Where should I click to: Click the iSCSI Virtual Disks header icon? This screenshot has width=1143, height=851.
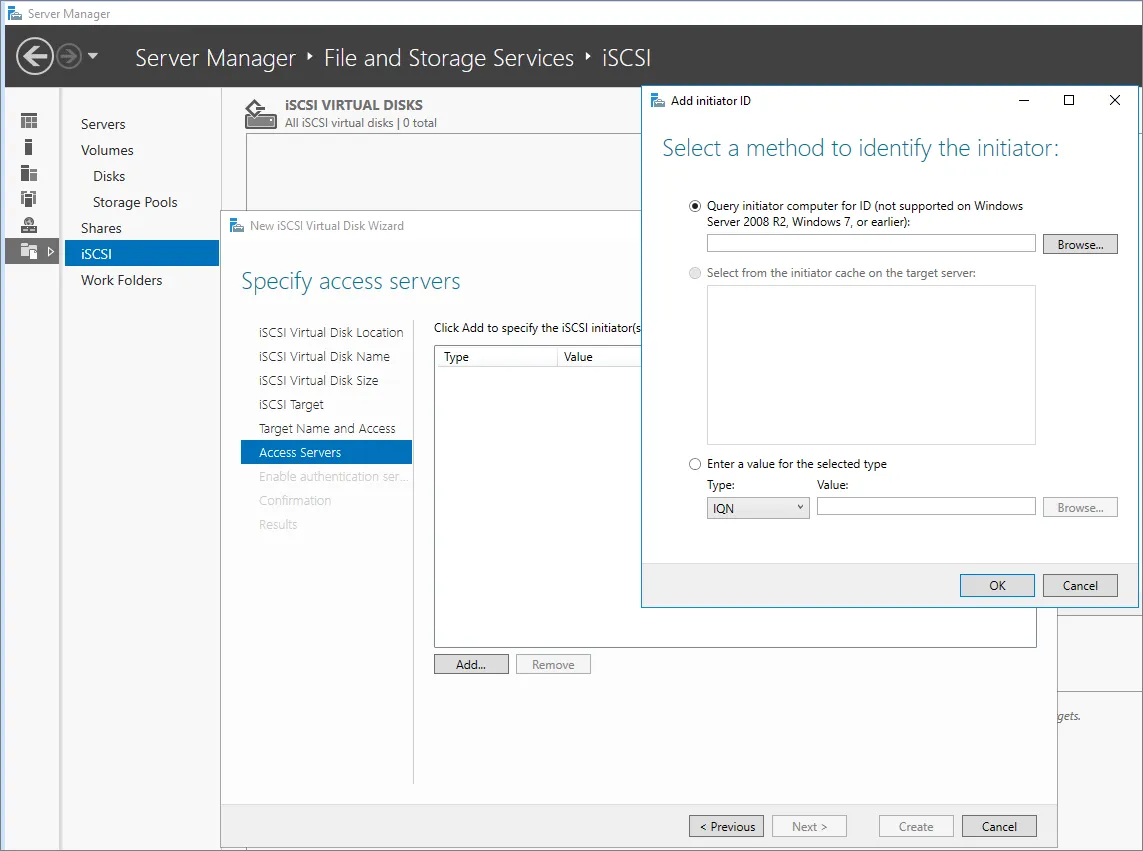click(260, 113)
